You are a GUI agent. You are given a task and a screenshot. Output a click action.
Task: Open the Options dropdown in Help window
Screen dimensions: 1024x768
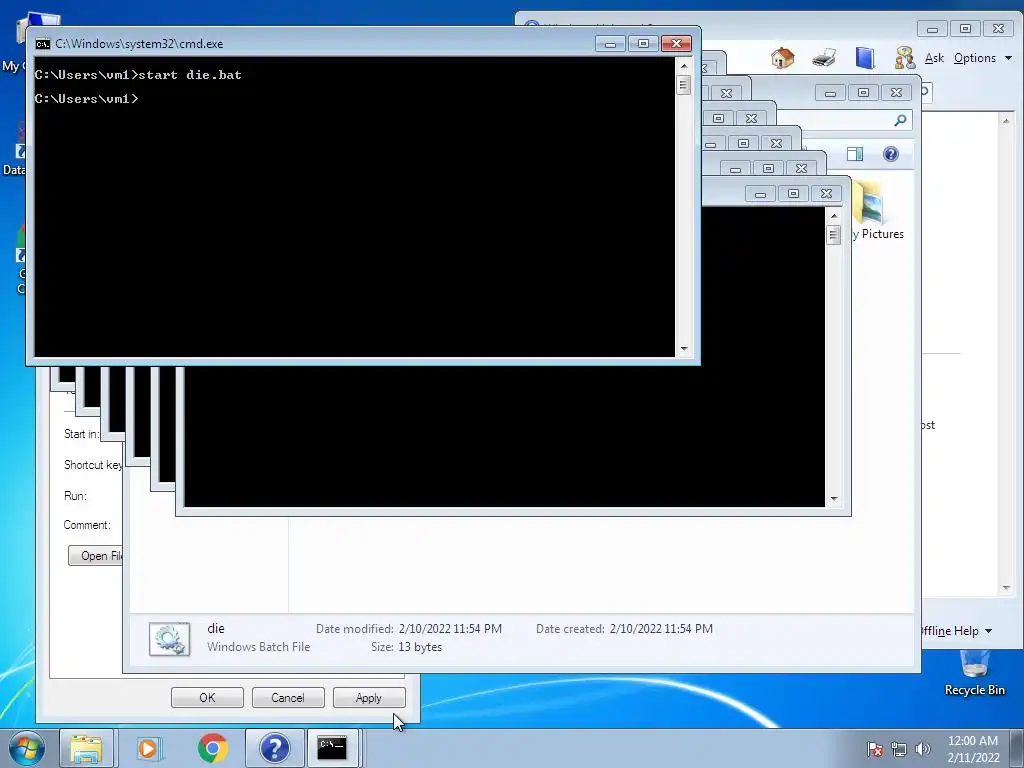[x=982, y=58]
